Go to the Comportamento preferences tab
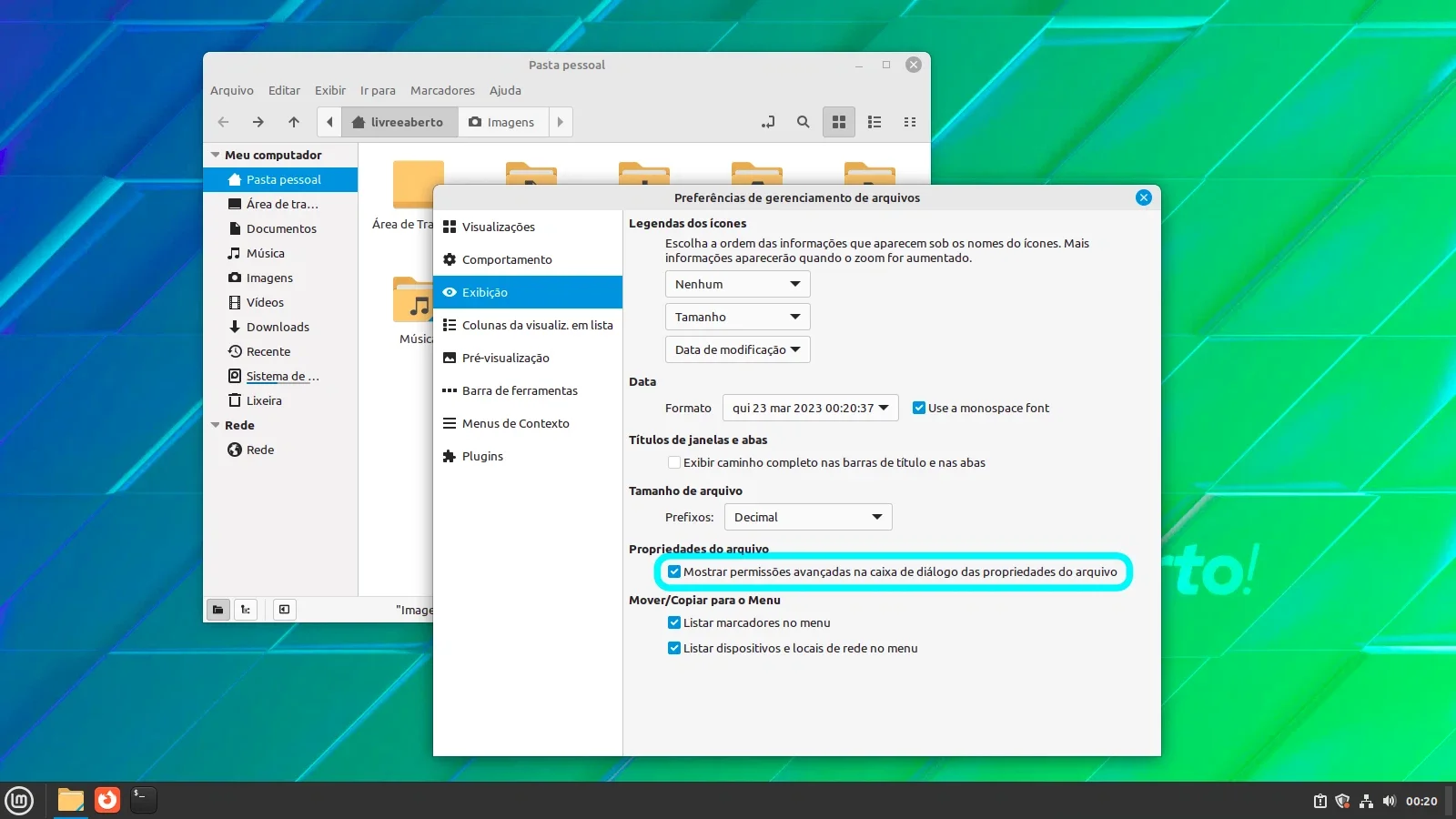Viewport: 1456px width, 819px height. (528, 259)
